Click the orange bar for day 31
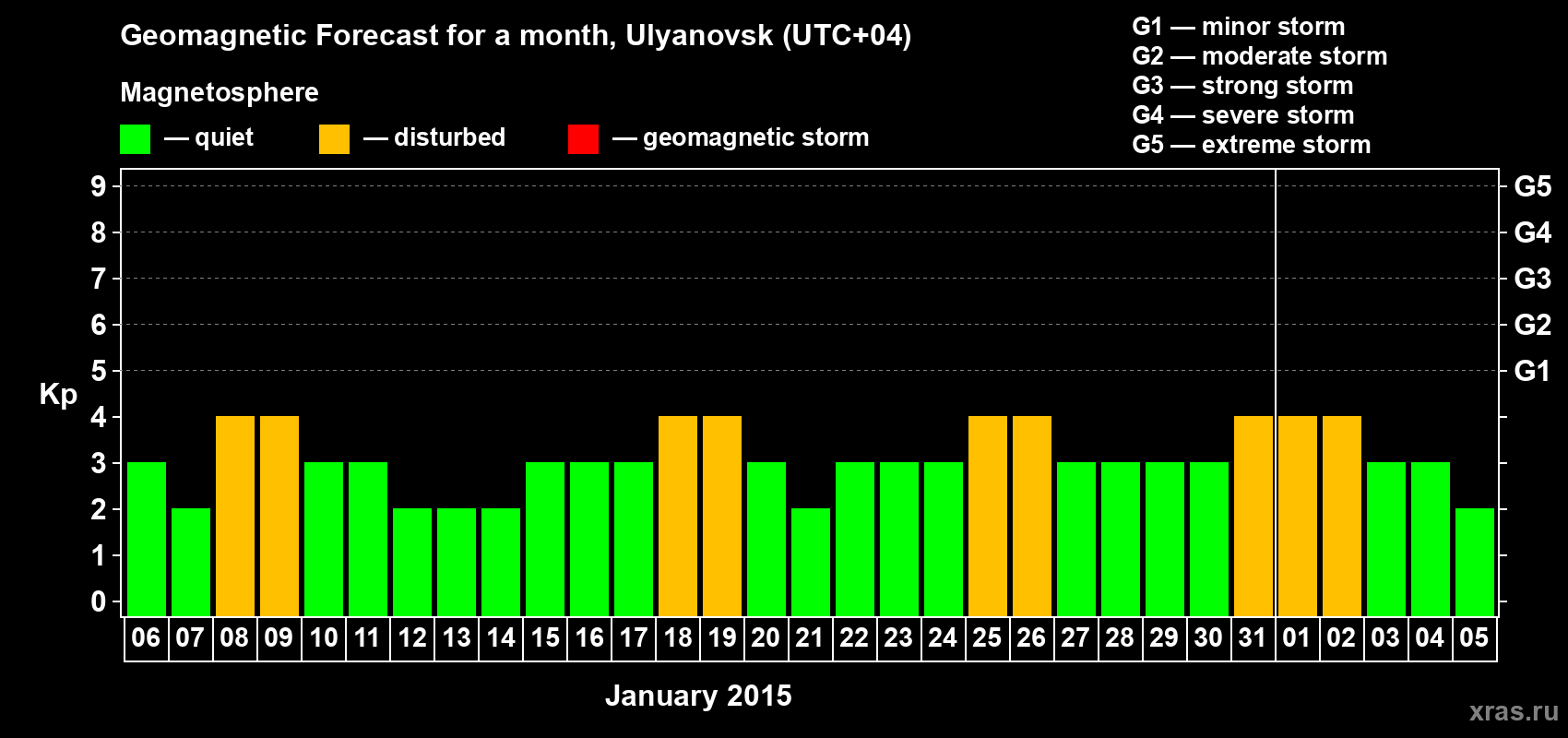The image size is (1568, 738). click(x=1253, y=517)
